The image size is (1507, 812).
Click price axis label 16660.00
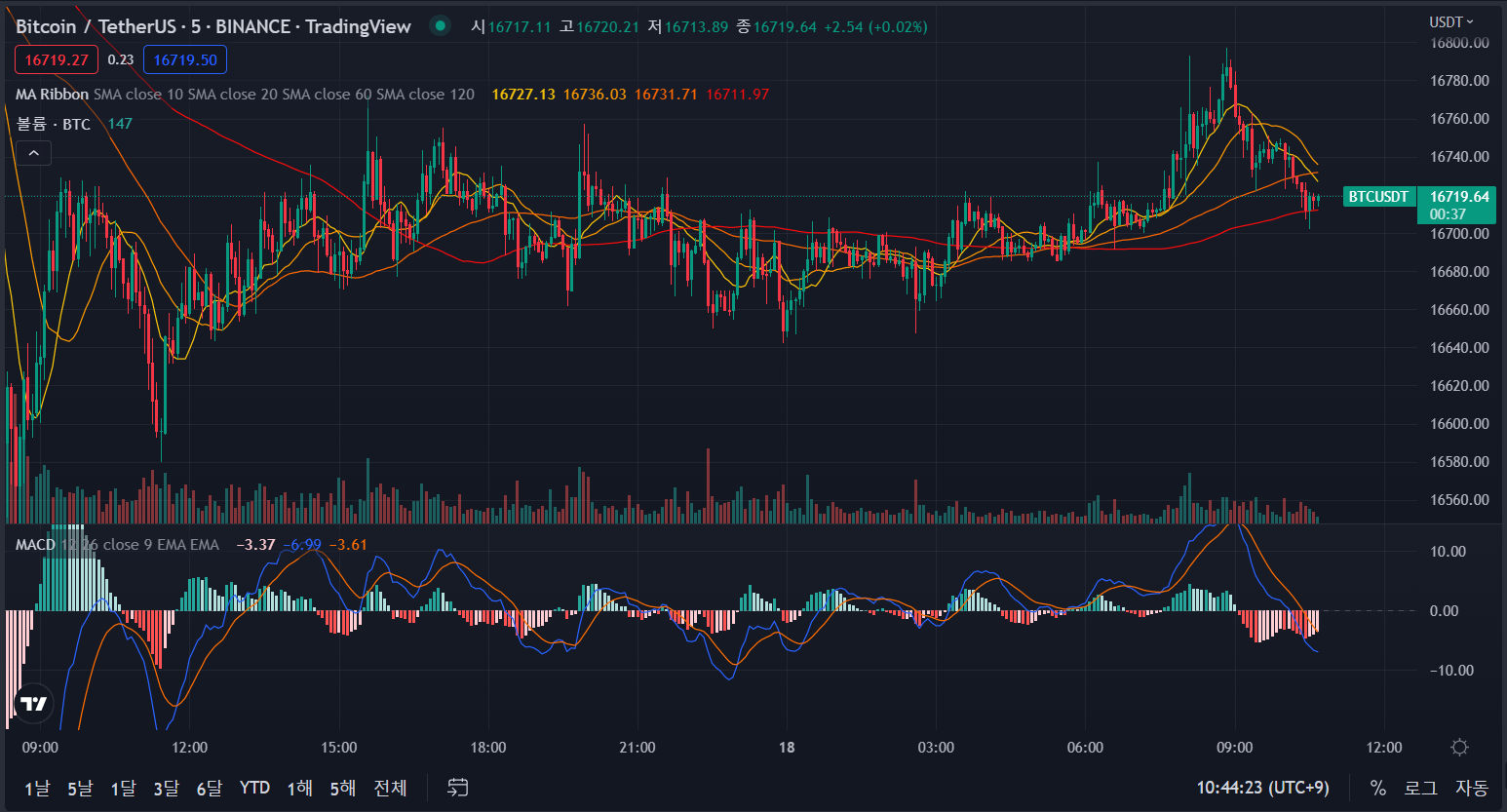pyautogui.click(x=1459, y=310)
